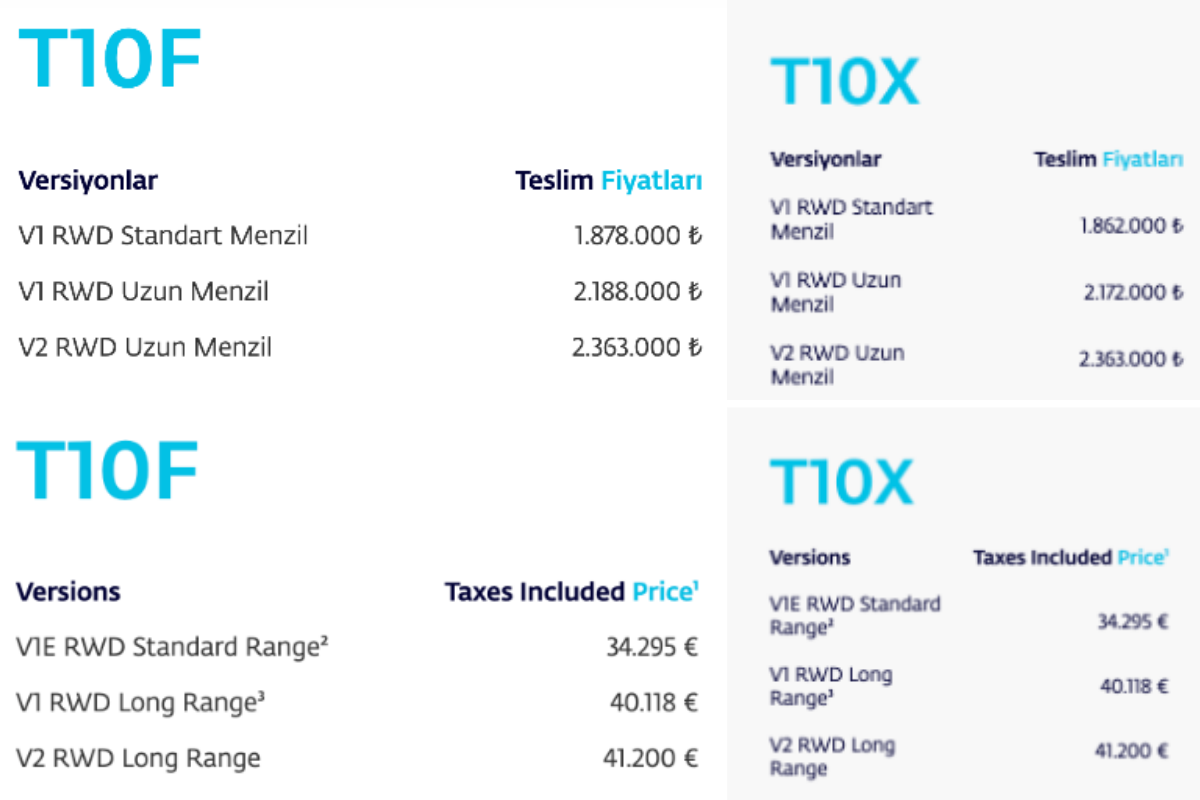Click the 1.878.000 ₺ price
This screenshot has height=800, width=1200.
pyautogui.click(x=638, y=236)
